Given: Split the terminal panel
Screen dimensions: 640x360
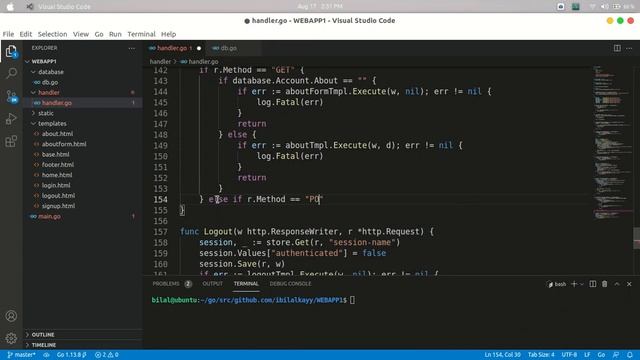Looking at the screenshot, I should (593, 284).
